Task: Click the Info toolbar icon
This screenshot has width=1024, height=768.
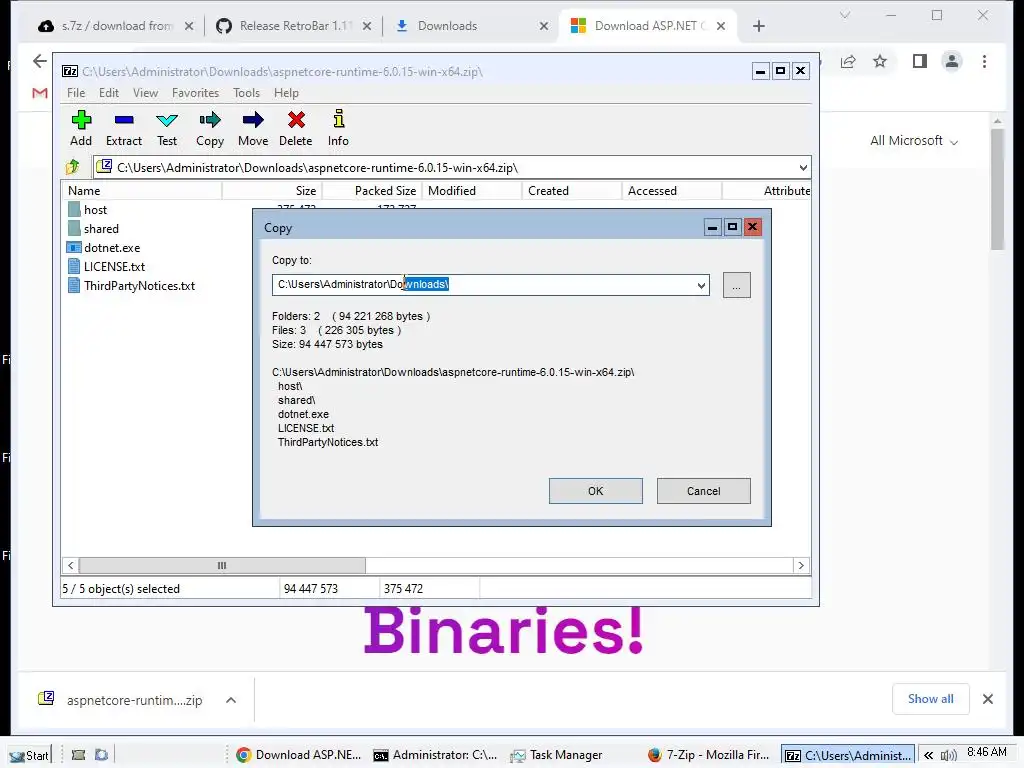Action: coord(338,128)
